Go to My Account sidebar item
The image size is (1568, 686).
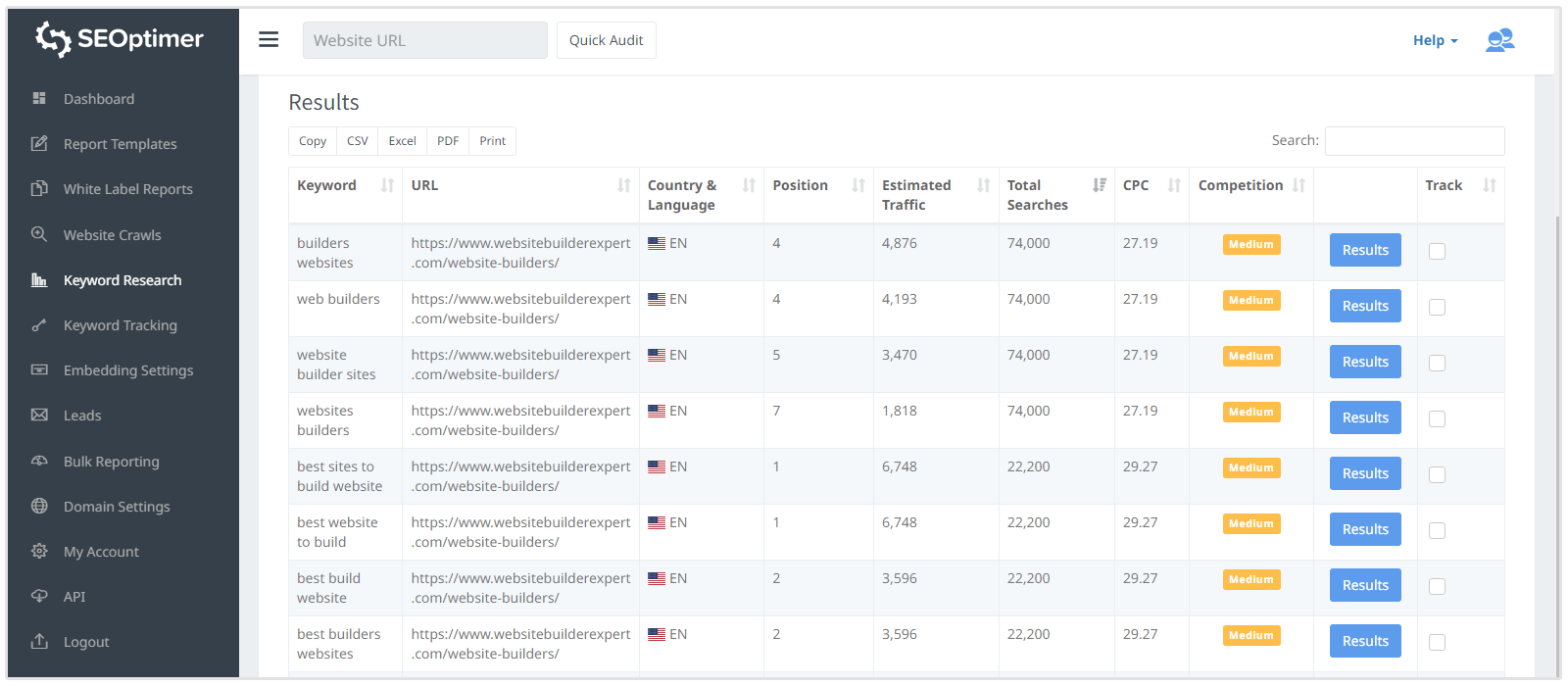[x=101, y=552]
